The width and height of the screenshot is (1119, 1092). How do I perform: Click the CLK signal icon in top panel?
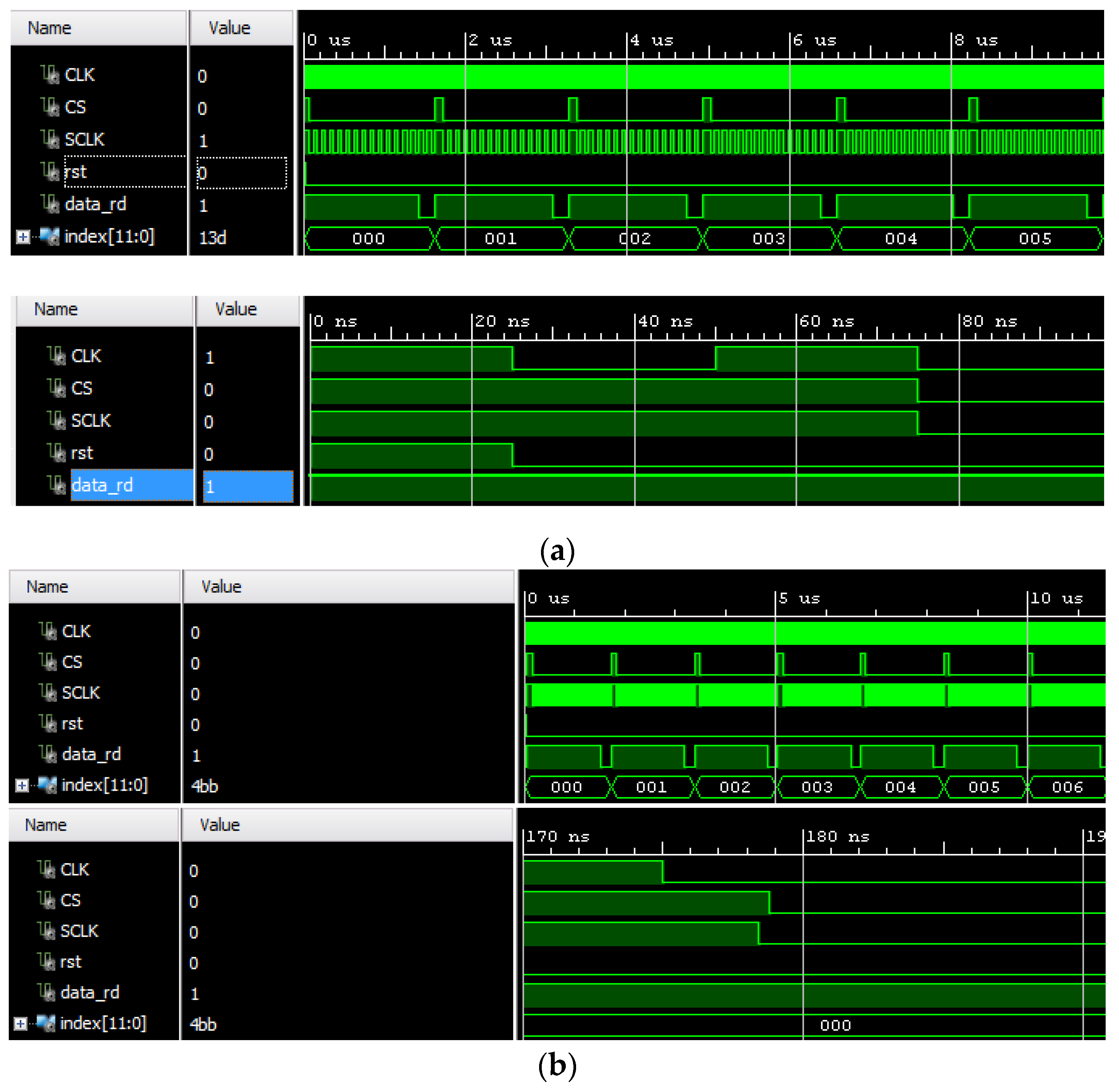click(50, 75)
